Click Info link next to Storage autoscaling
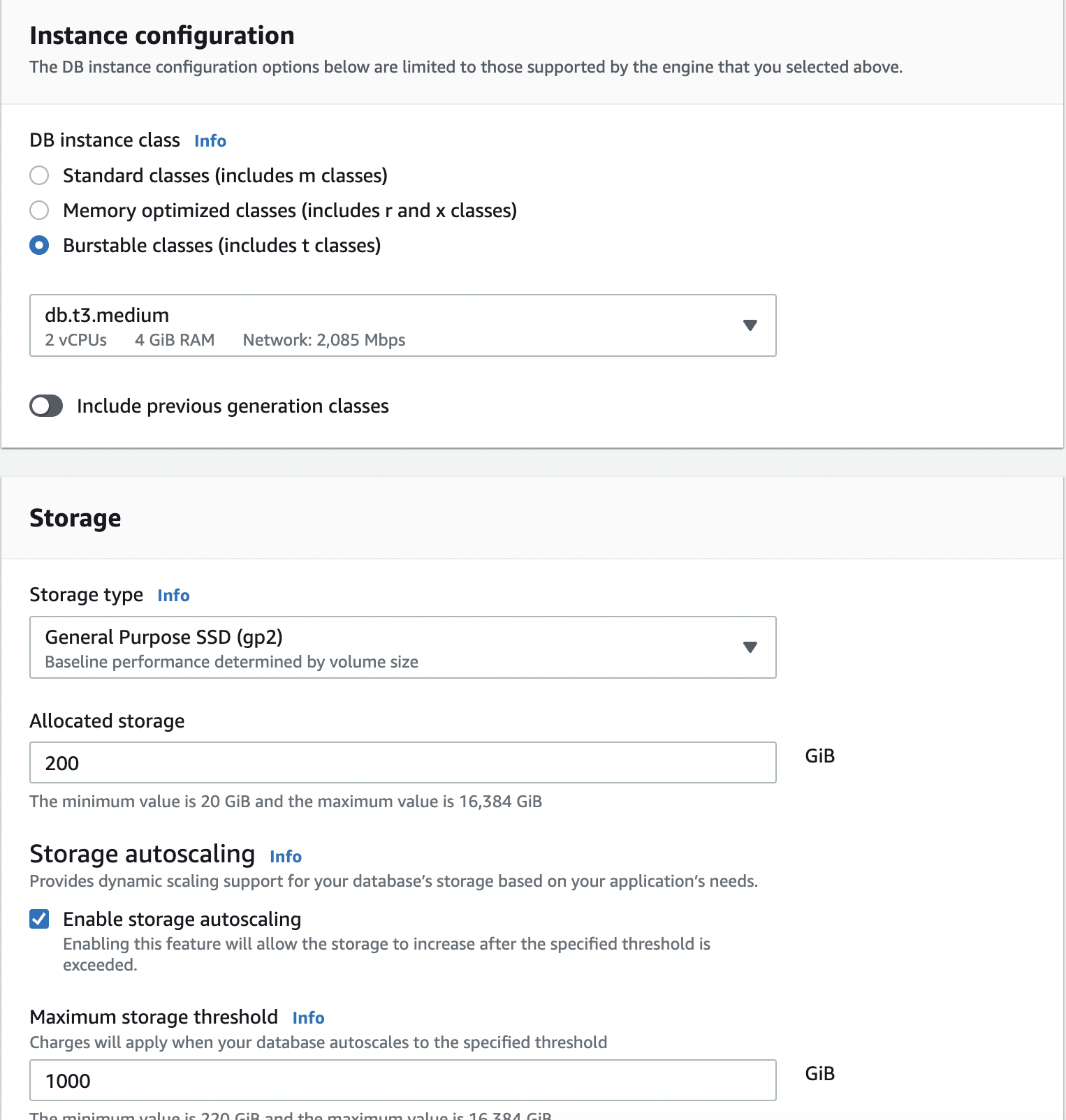The image size is (1066, 1120). pyautogui.click(x=286, y=857)
